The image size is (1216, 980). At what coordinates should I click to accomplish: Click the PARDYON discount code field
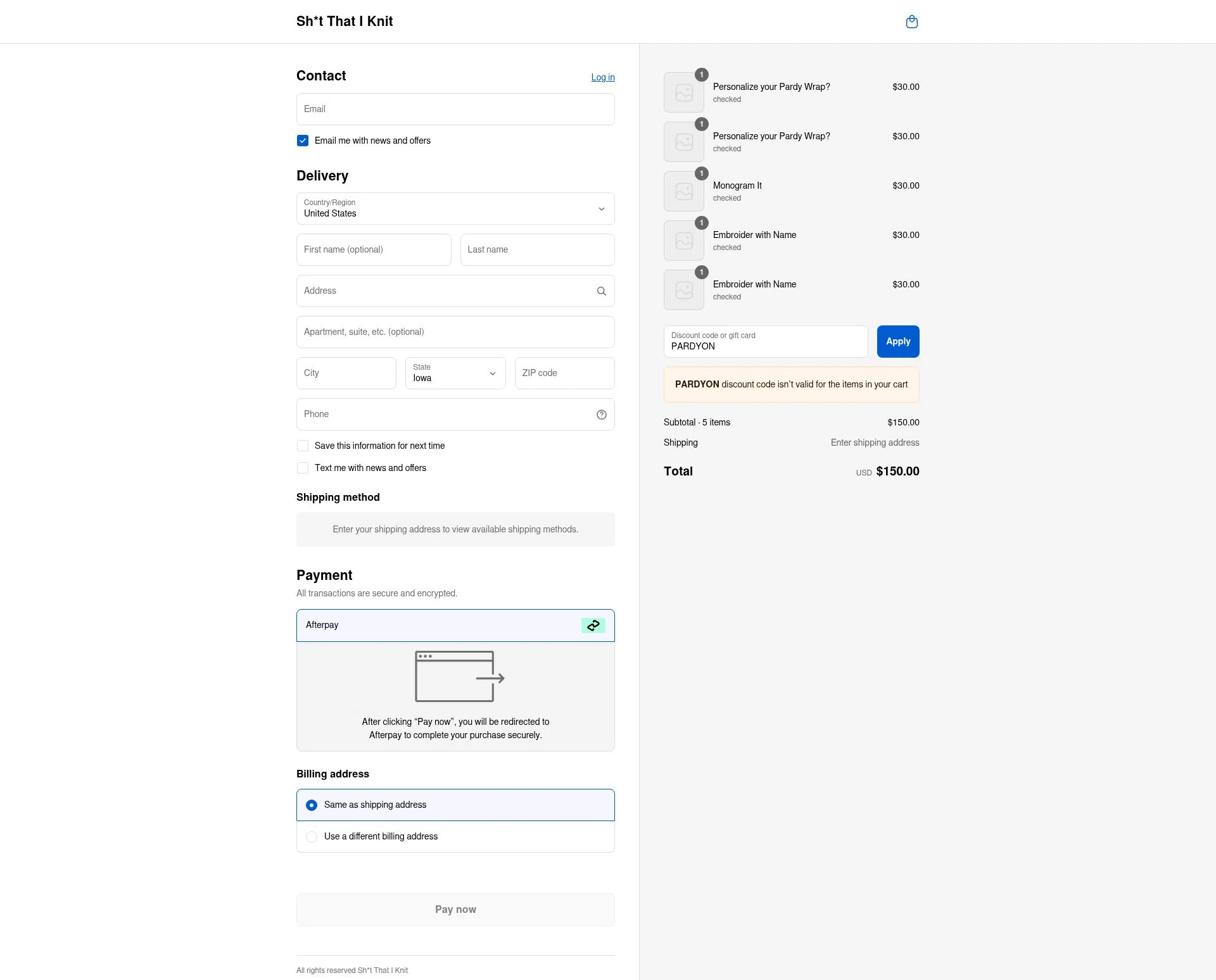tap(765, 346)
